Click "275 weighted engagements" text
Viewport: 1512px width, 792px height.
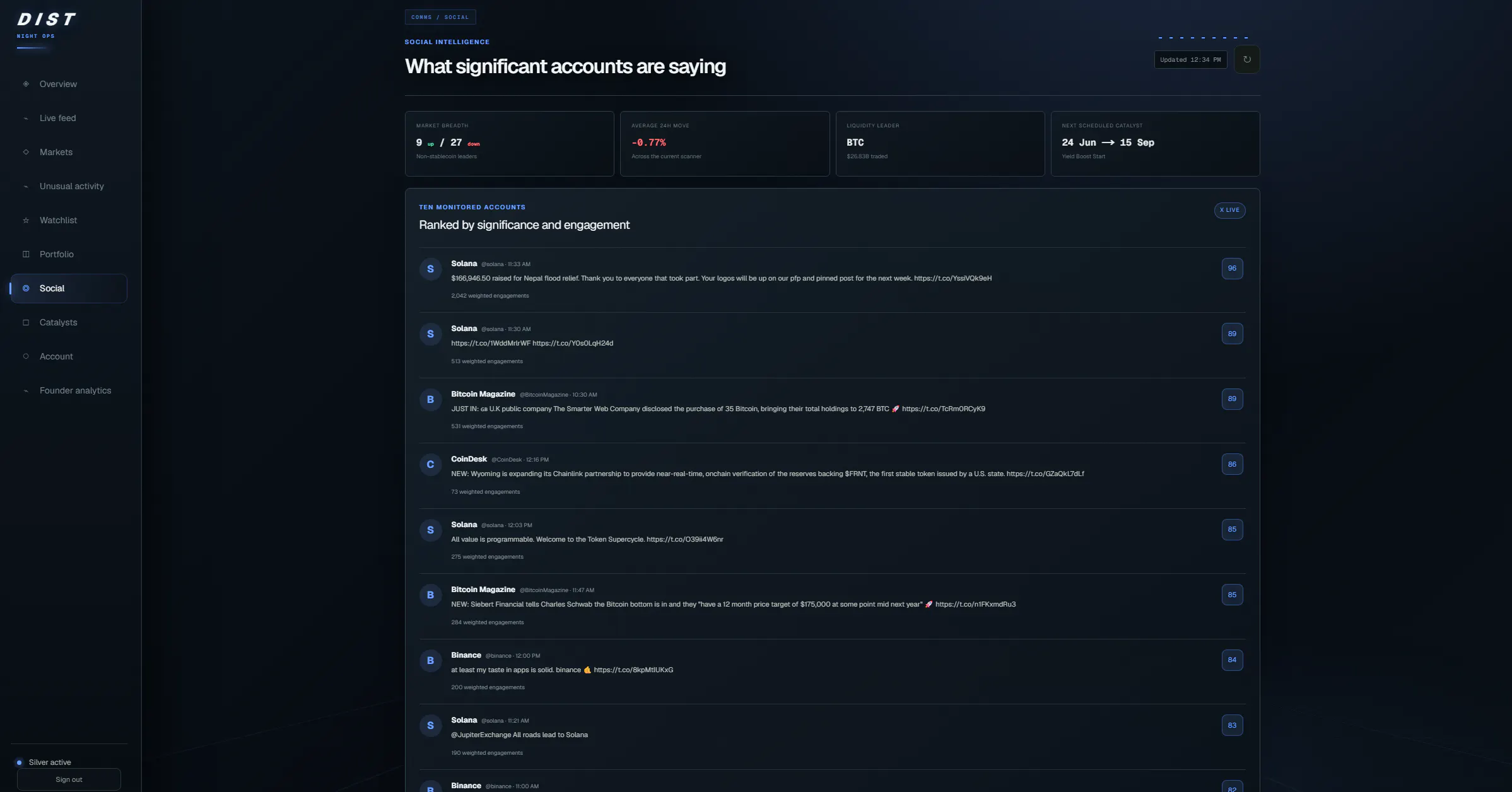pos(488,557)
